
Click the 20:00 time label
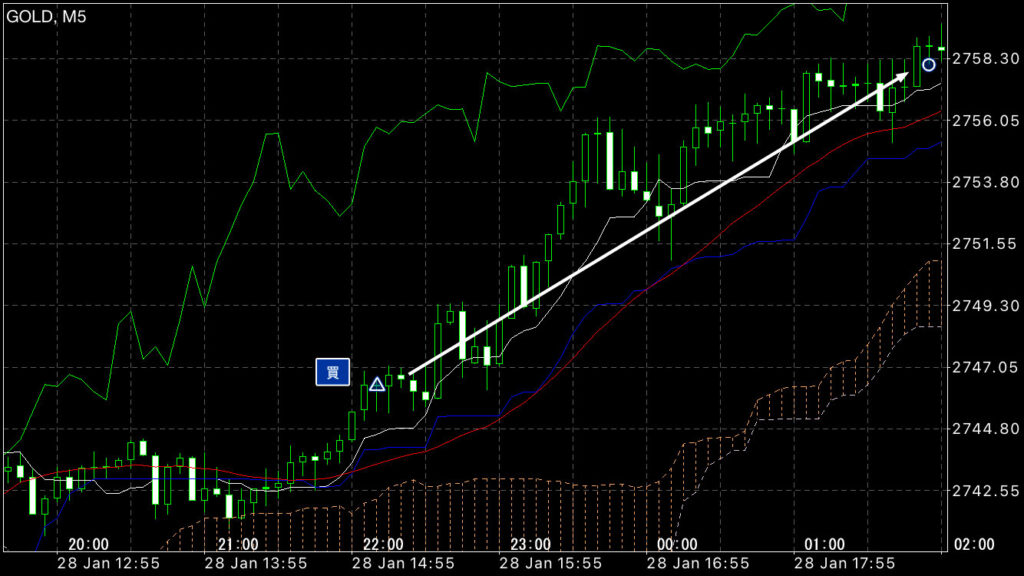[89, 544]
